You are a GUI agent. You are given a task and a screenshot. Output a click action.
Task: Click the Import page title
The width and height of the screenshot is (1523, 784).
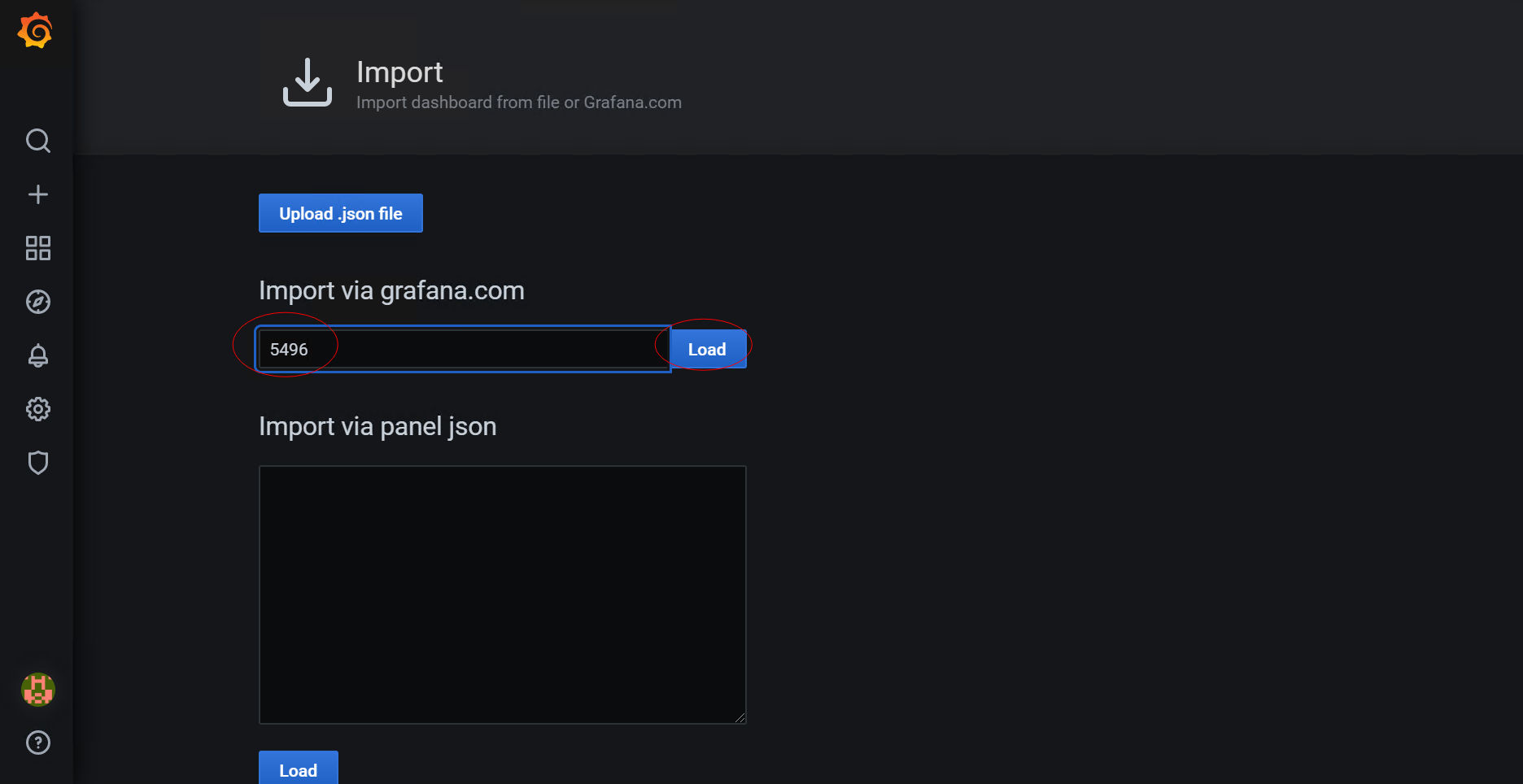tap(399, 72)
